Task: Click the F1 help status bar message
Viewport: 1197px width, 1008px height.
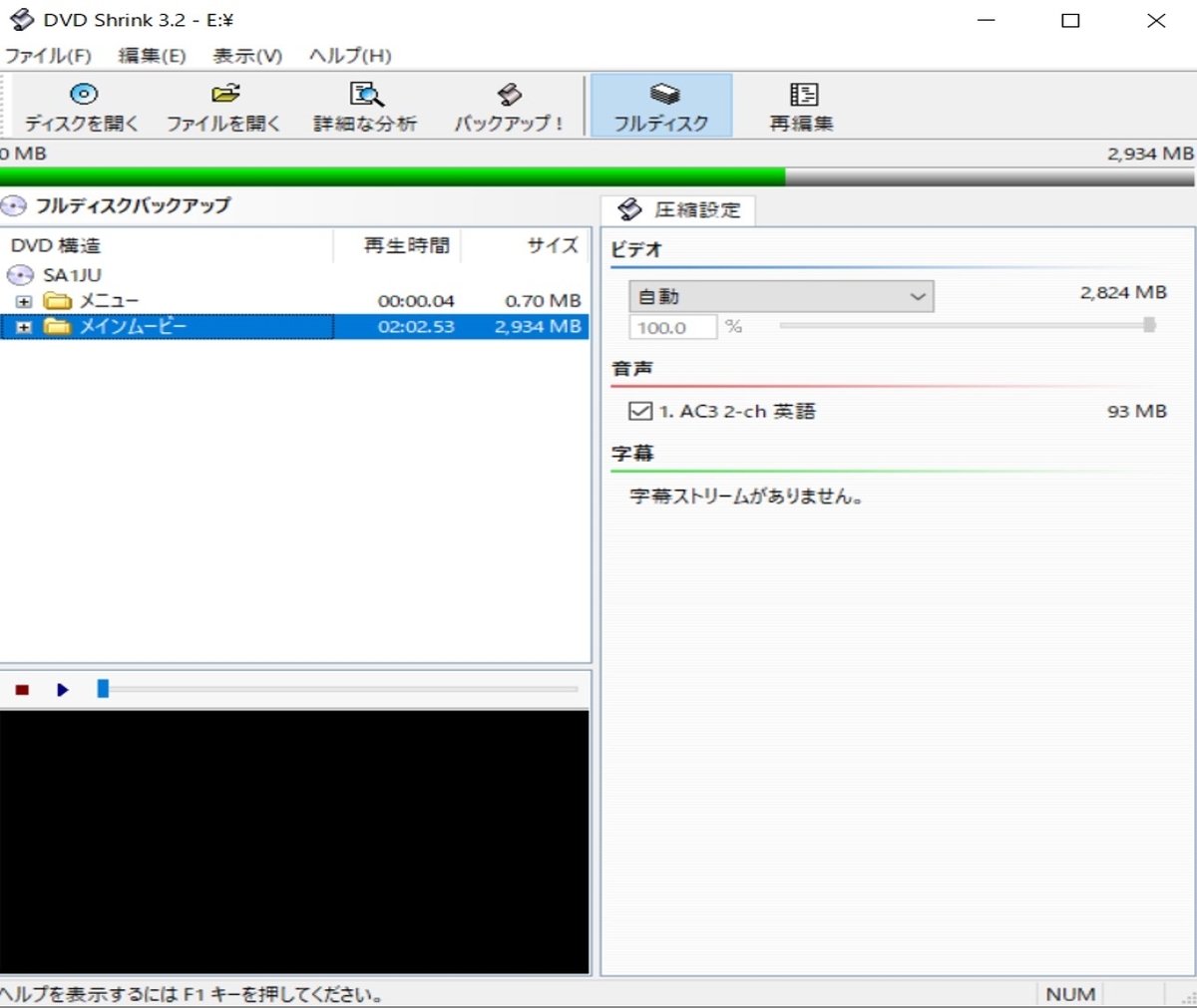Action: click(192, 994)
